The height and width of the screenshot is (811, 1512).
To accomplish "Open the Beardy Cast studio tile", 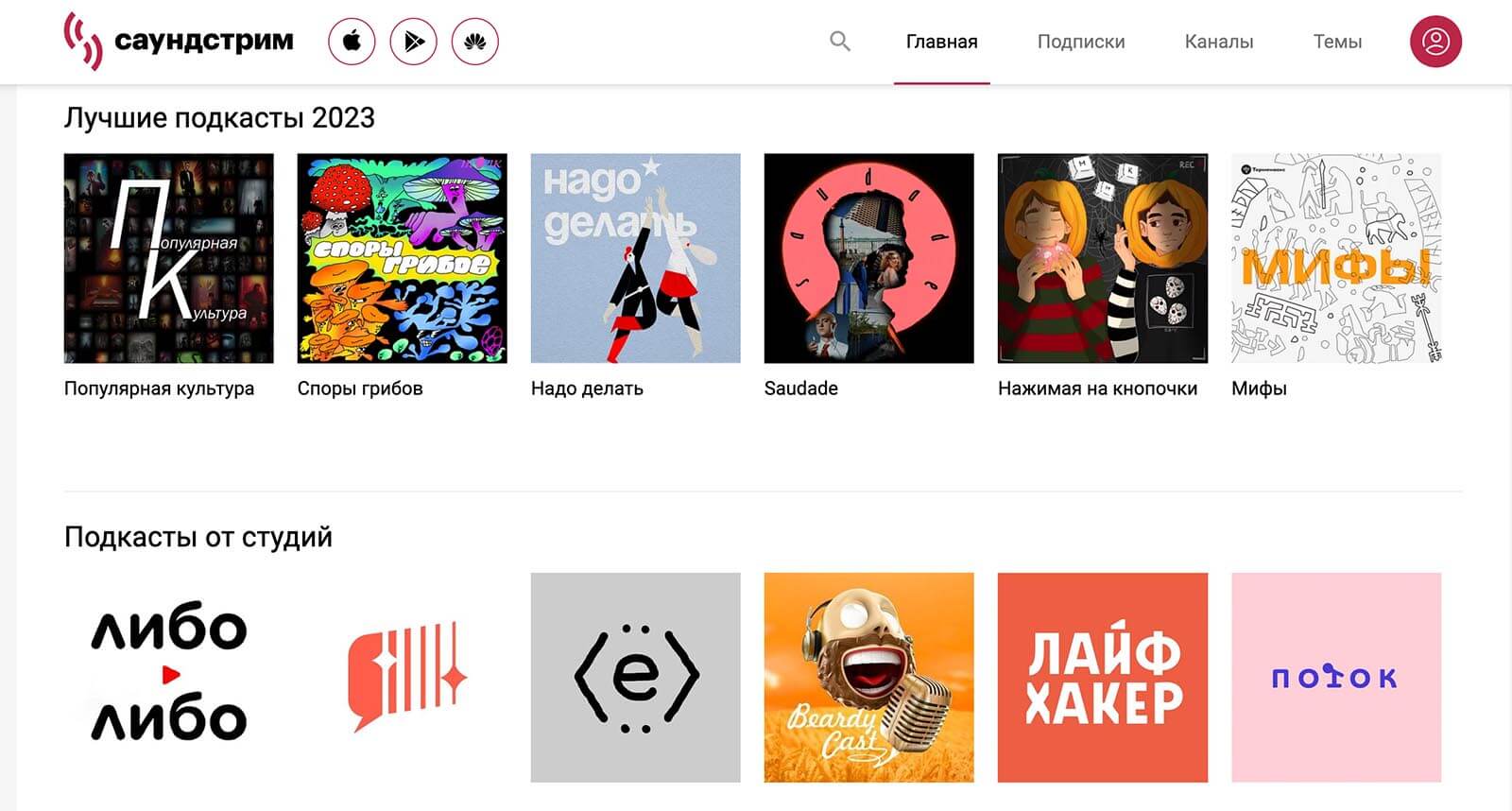I will pos(869,677).
